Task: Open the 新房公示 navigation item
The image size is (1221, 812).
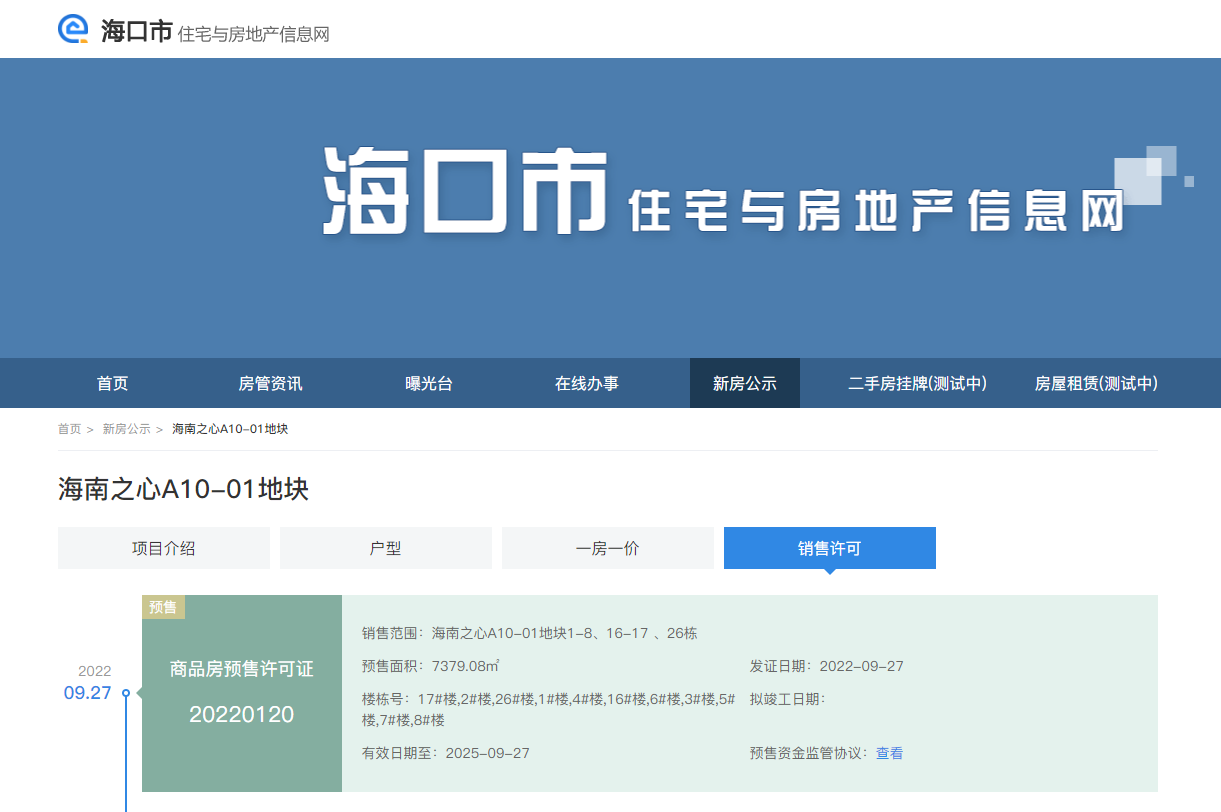Action: click(x=744, y=383)
